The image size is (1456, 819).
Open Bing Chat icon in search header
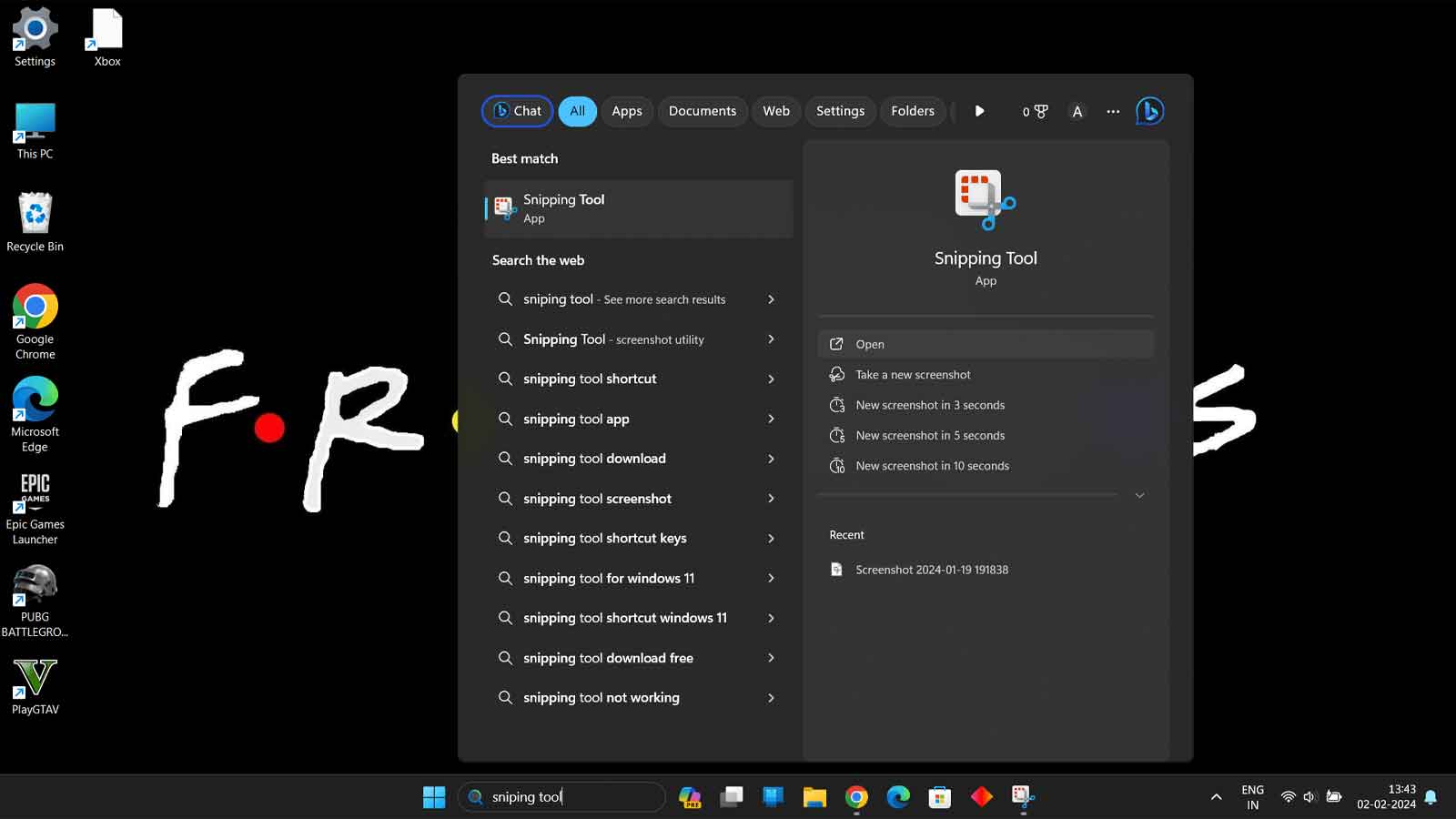click(1149, 111)
